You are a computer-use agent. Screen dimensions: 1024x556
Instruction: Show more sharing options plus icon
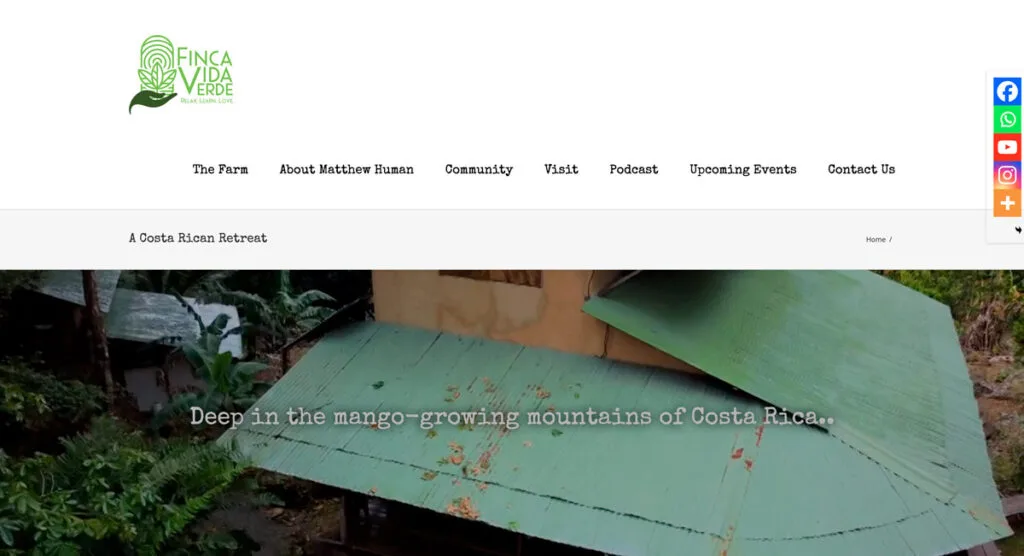coord(1007,203)
